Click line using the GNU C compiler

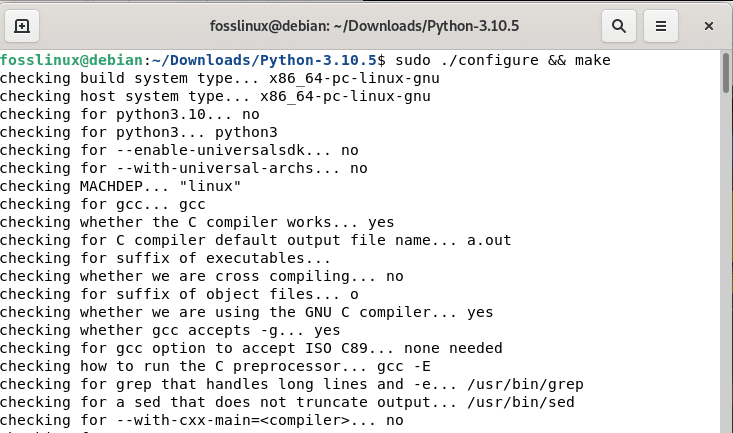(246, 312)
